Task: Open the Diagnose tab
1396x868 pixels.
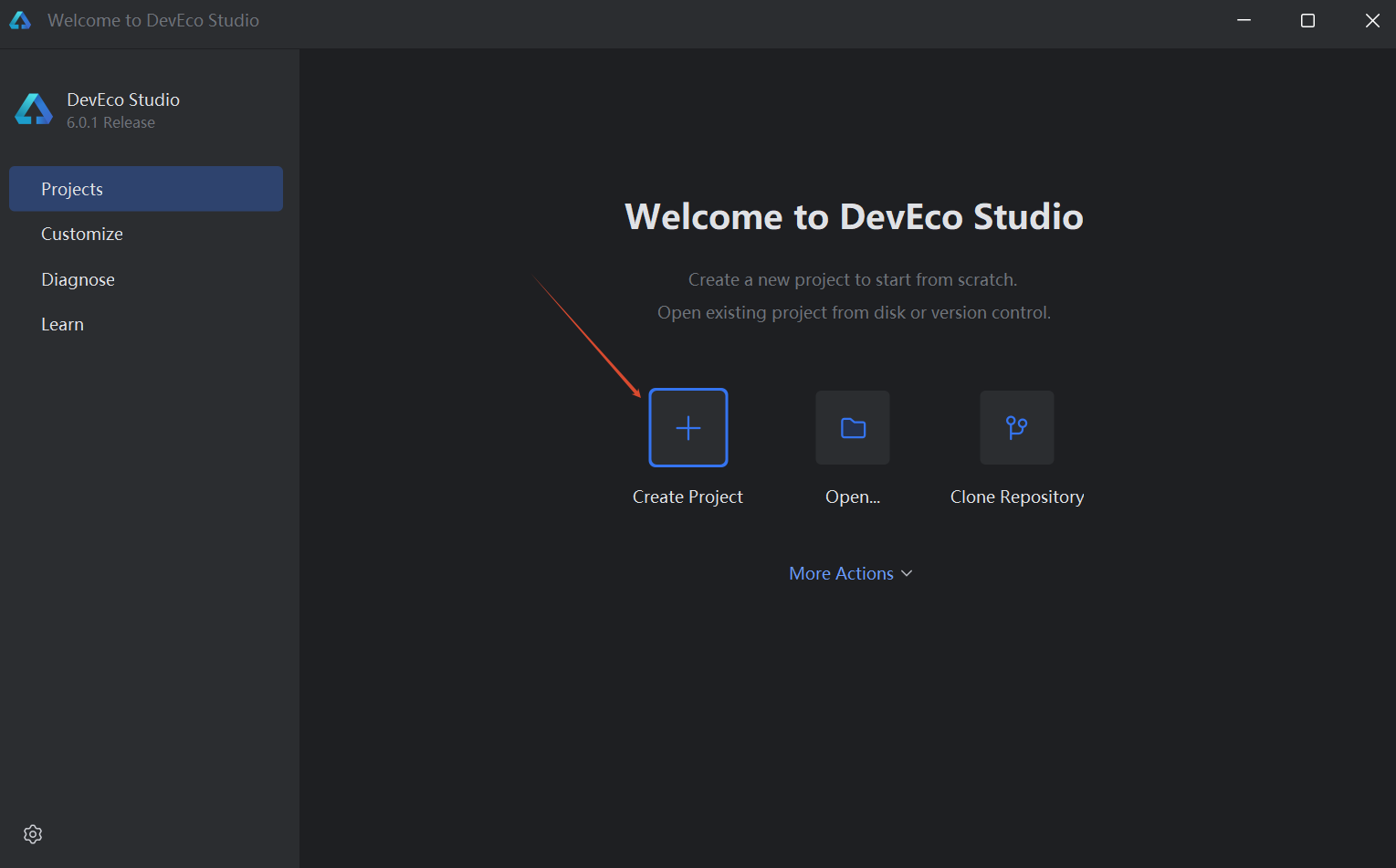Action: coord(146,279)
